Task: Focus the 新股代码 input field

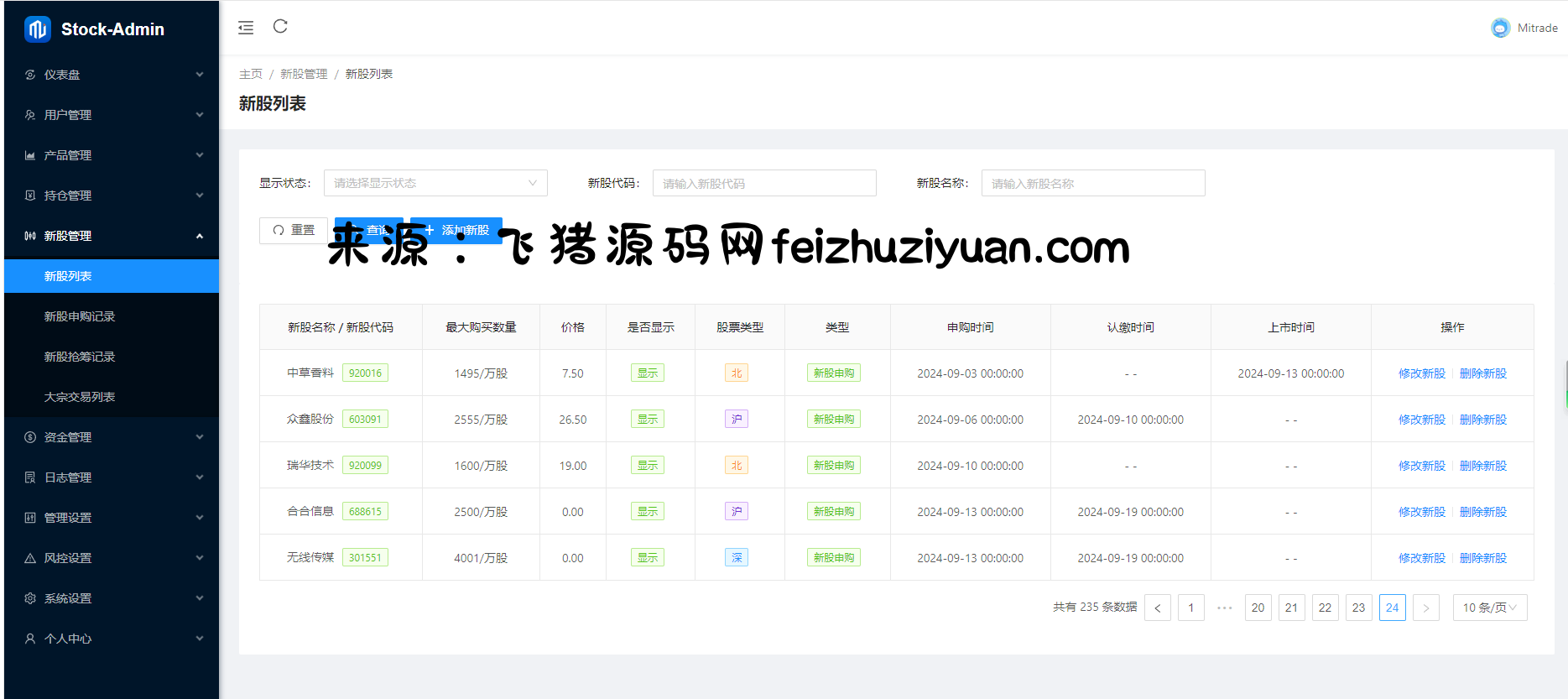Action: (x=763, y=183)
